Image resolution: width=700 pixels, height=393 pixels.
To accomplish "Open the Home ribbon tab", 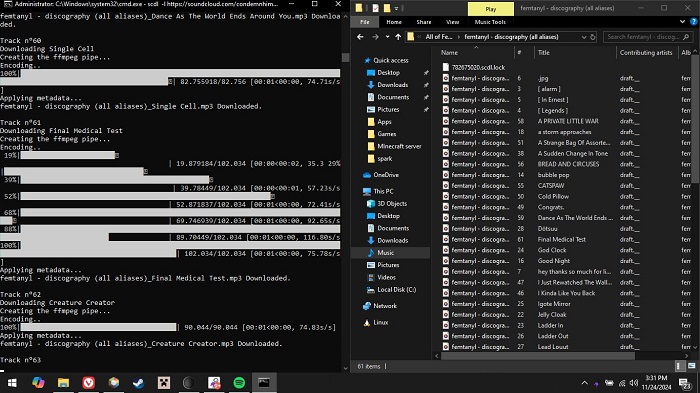I will [x=394, y=22].
